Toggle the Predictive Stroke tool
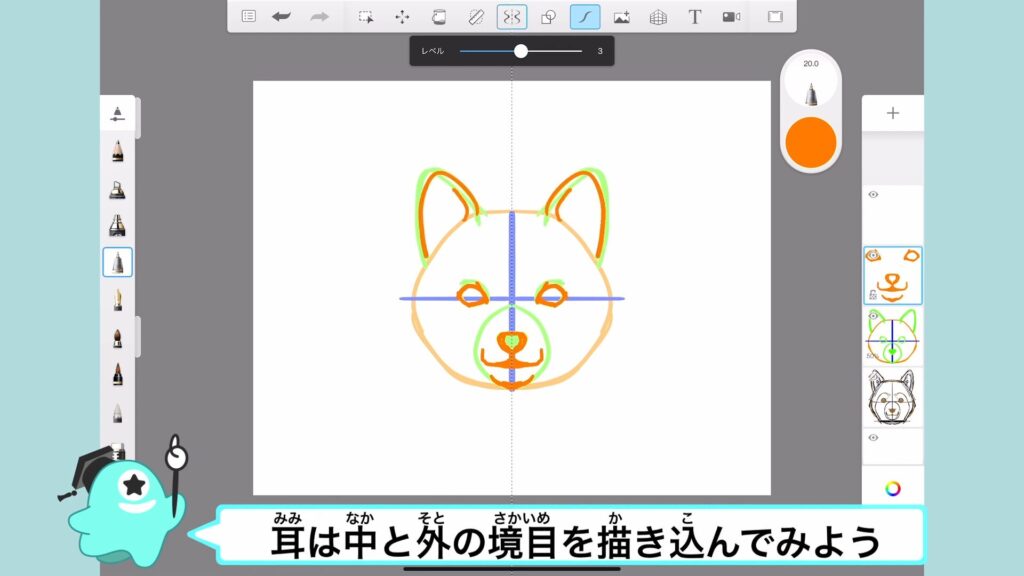The width and height of the screenshot is (1024, 576). tap(585, 16)
